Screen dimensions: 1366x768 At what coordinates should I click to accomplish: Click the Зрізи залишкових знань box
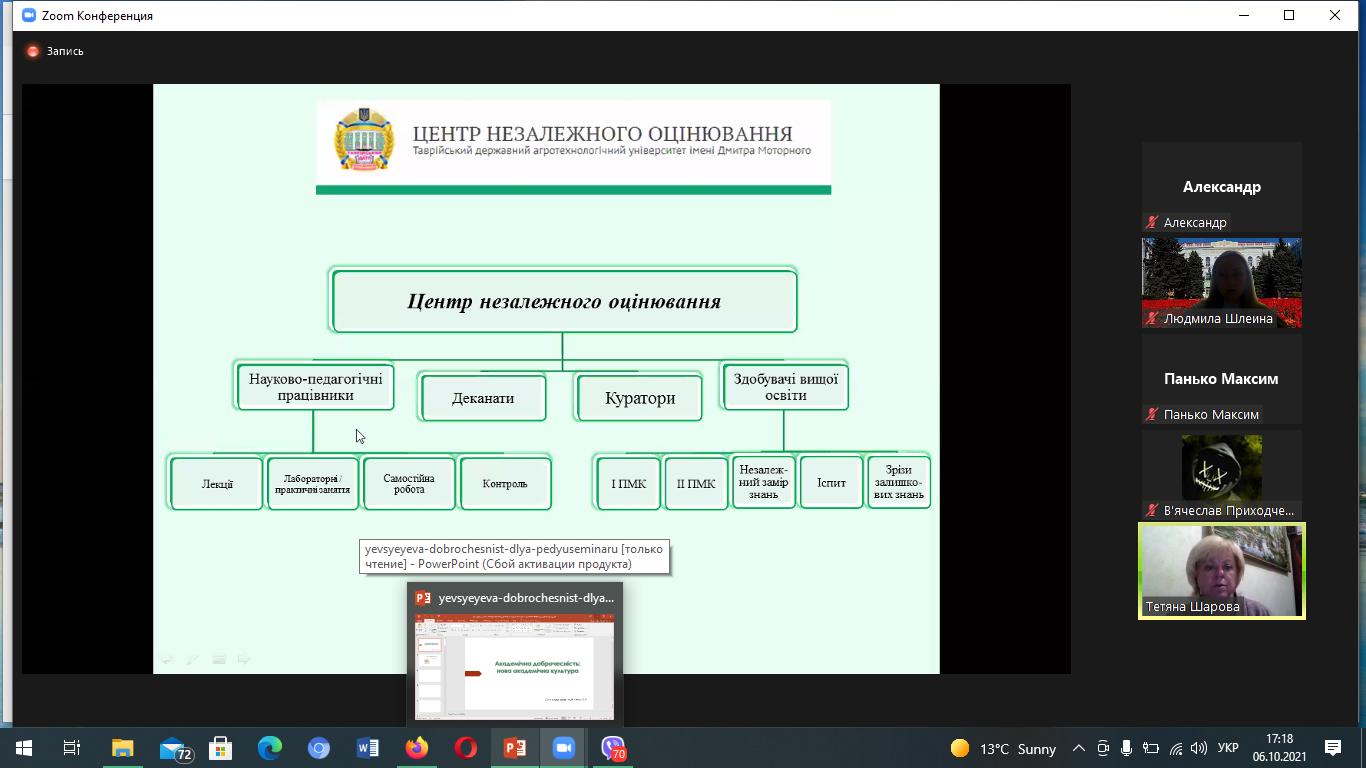[x=899, y=483]
